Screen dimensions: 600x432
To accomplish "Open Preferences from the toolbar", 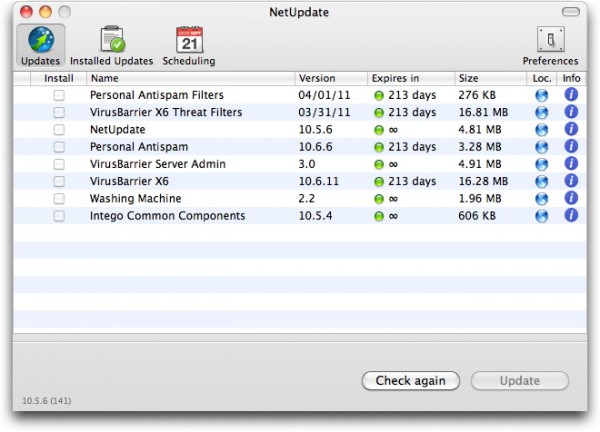I will click(550, 46).
